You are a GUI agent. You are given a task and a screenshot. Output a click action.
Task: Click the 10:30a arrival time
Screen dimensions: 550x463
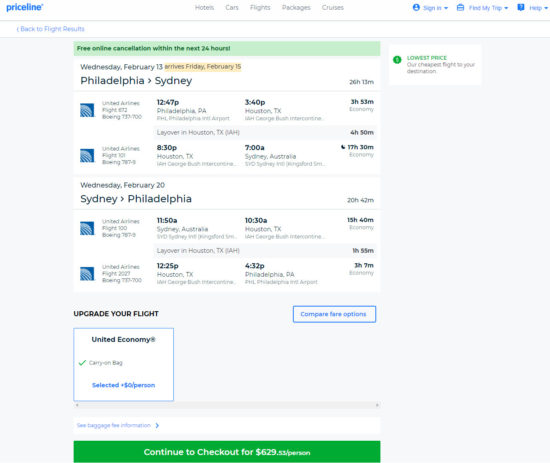256,220
